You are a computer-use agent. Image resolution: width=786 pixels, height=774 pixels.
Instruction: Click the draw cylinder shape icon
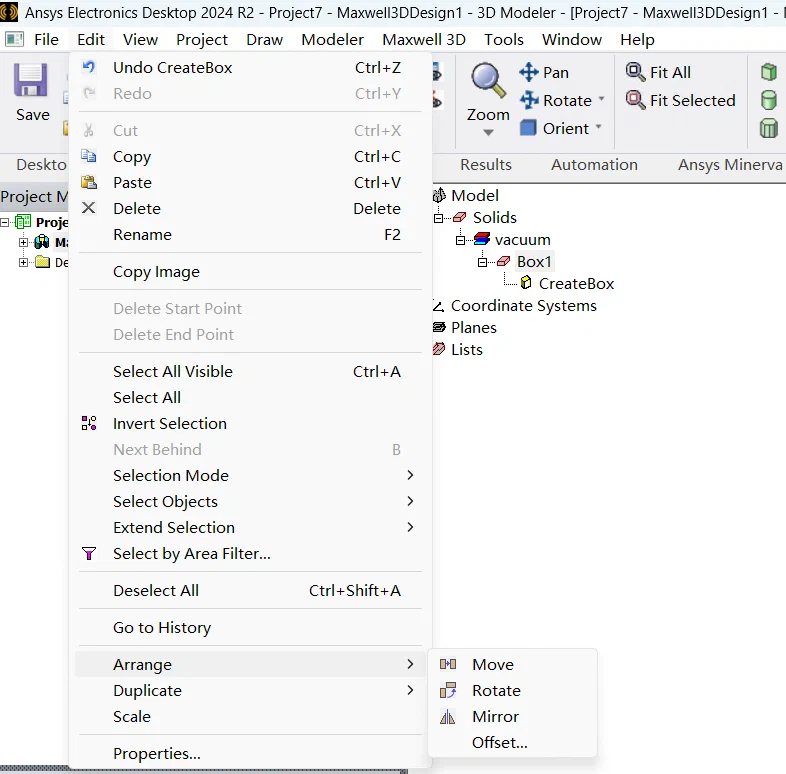(768, 100)
